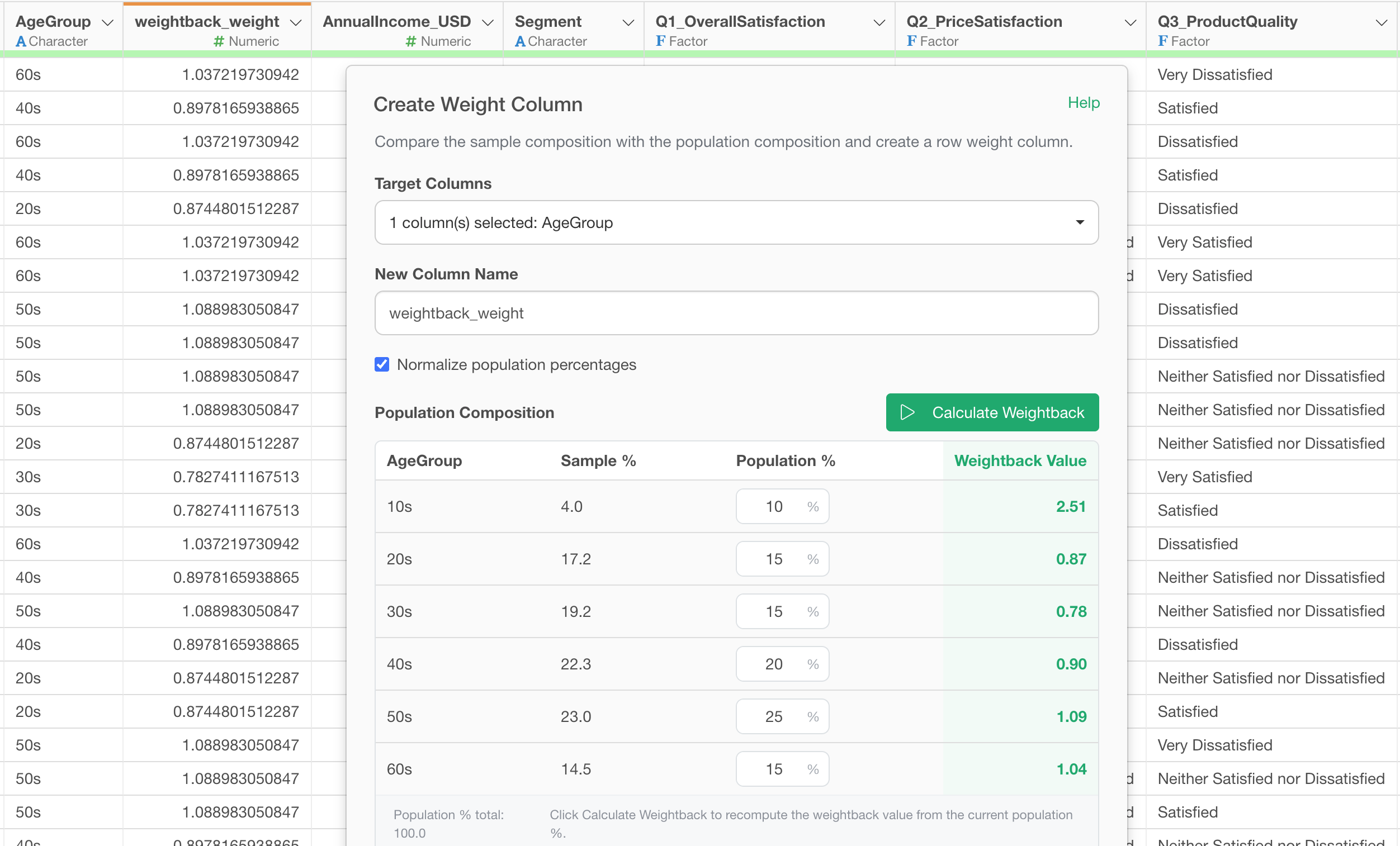Edit population percent for 10s
The width and height of the screenshot is (1400, 846).
(x=782, y=506)
